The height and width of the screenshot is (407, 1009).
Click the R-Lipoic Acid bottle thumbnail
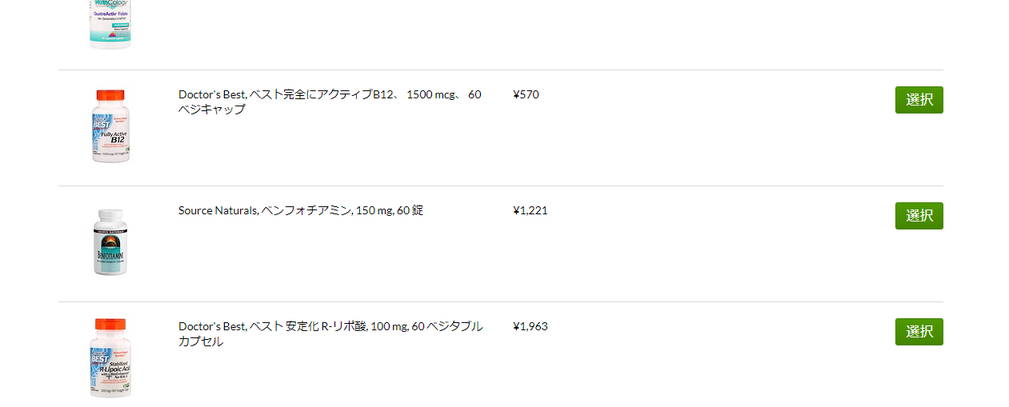(110, 358)
